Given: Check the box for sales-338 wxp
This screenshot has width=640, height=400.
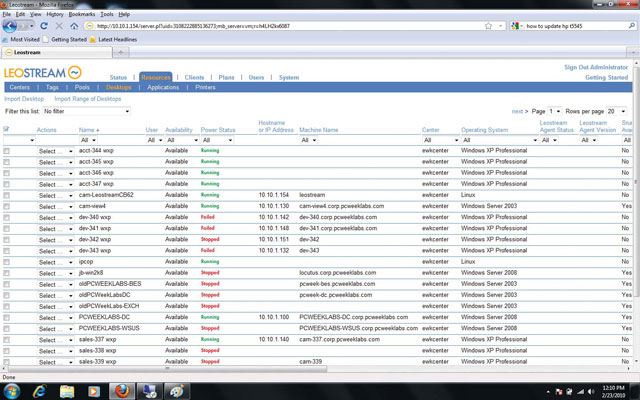Looking at the screenshot, I should tap(6, 351).
